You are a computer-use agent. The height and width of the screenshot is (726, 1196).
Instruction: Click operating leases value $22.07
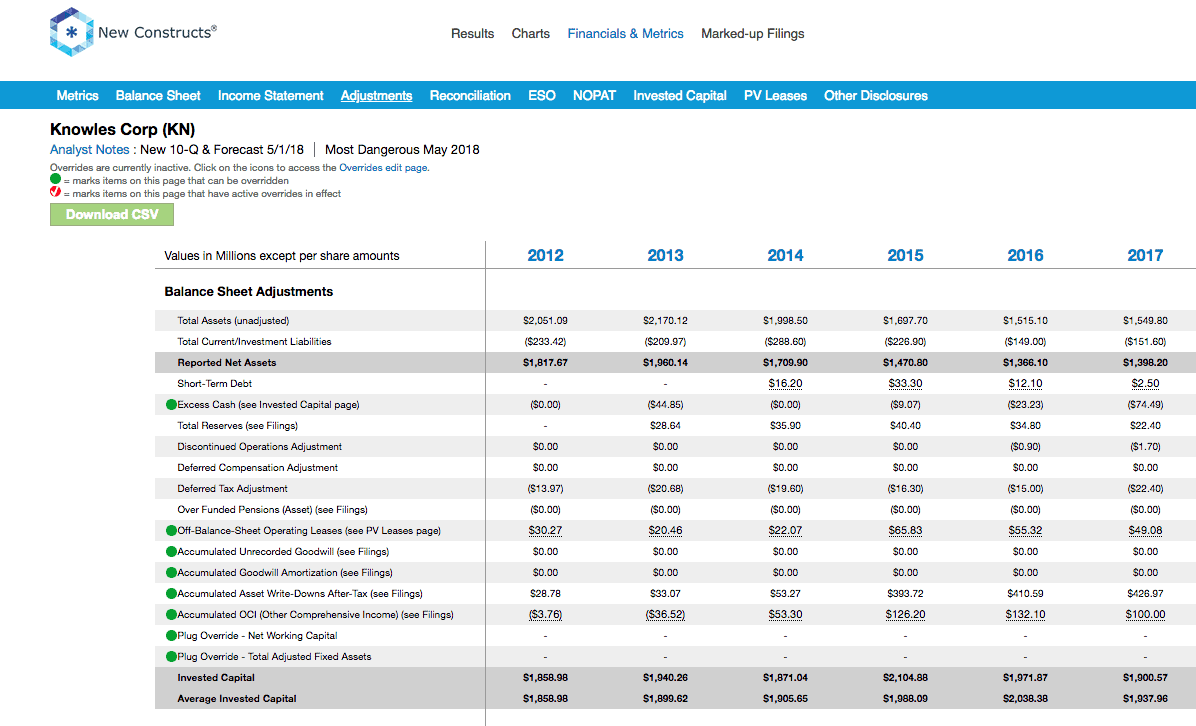pos(785,530)
